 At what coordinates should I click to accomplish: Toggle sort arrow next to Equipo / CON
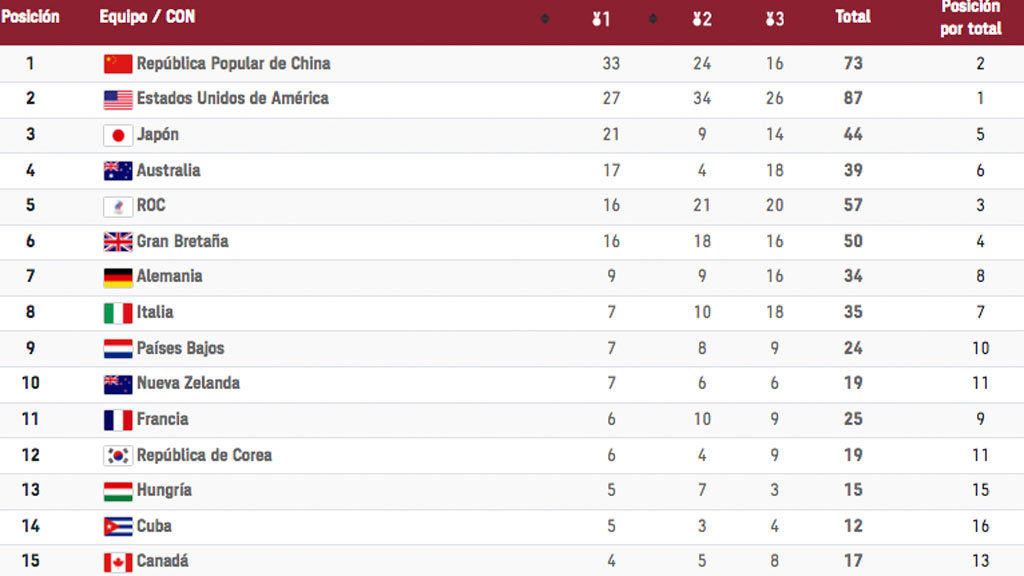coord(545,19)
